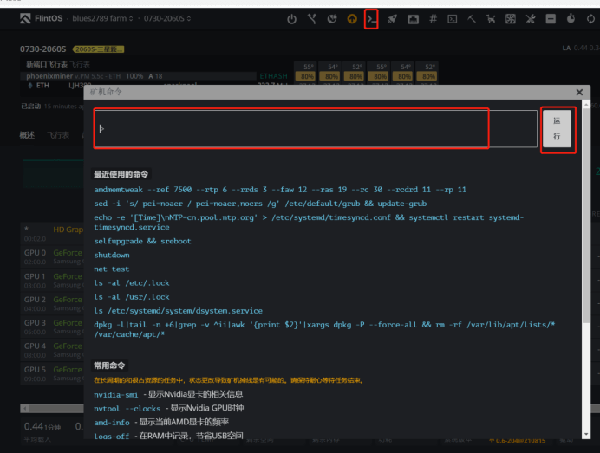Click the Run (运行) button
Viewport: 600px width, 453px height.
click(557, 129)
